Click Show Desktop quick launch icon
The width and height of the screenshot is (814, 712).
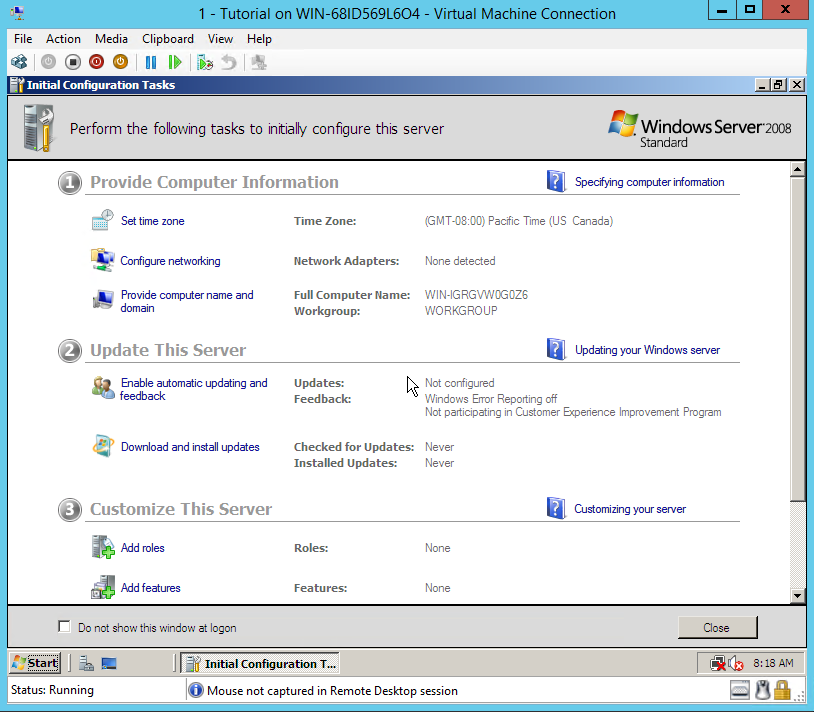pos(109,664)
